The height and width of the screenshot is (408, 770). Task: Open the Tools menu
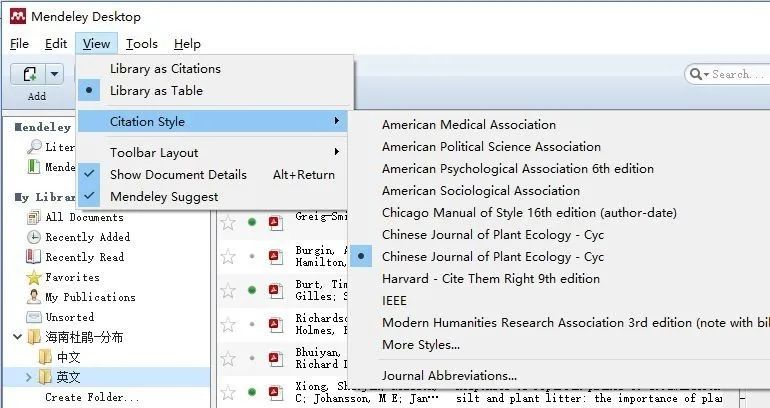click(141, 44)
